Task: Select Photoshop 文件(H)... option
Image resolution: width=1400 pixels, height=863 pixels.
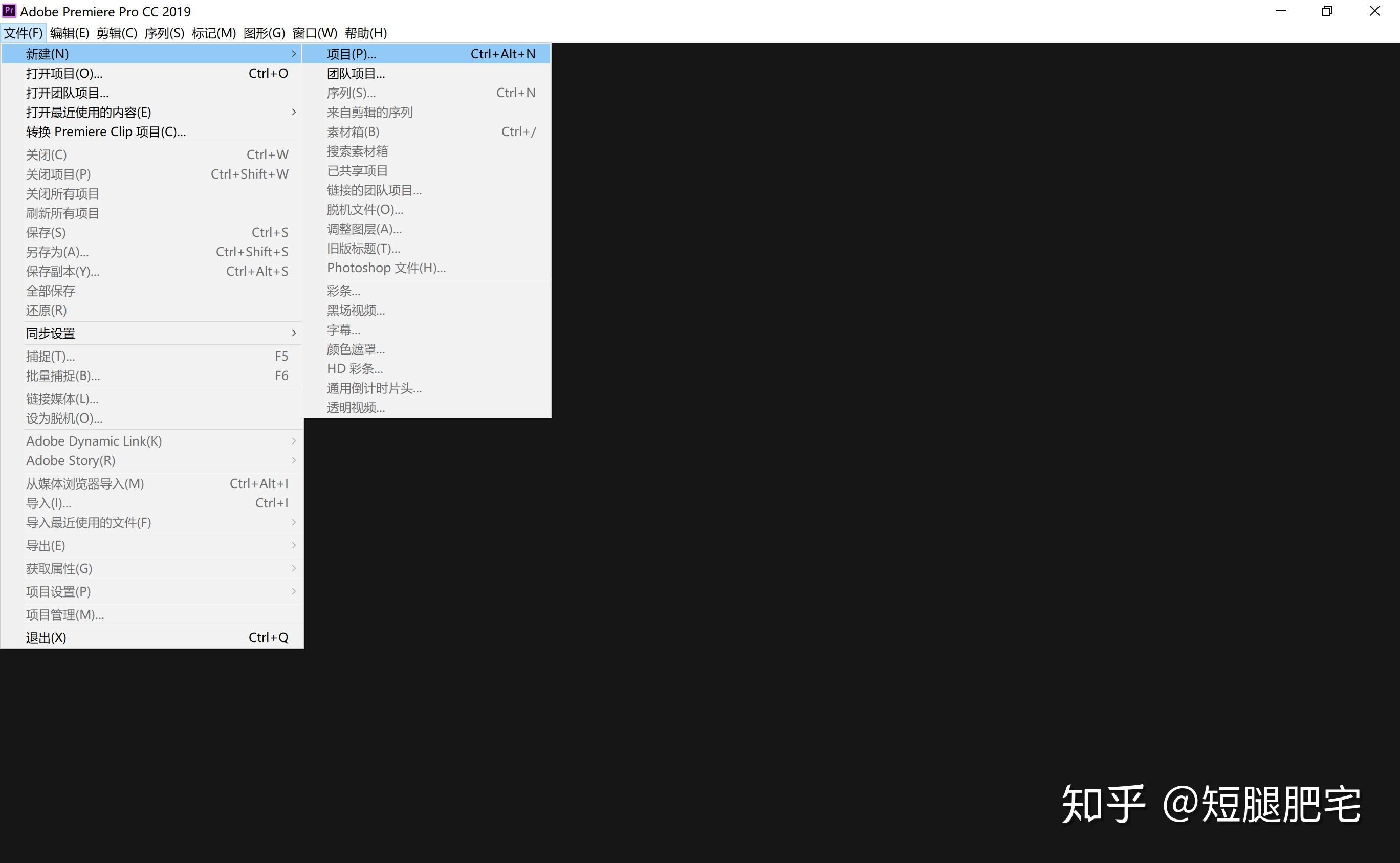Action: click(x=386, y=267)
